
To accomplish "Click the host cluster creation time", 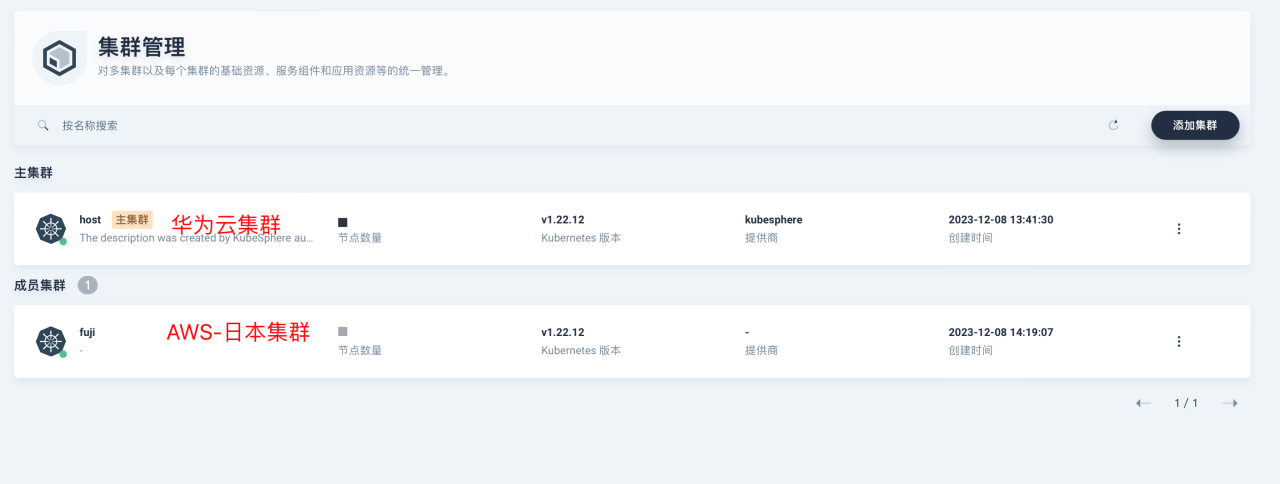I will tap(1000, 220).
